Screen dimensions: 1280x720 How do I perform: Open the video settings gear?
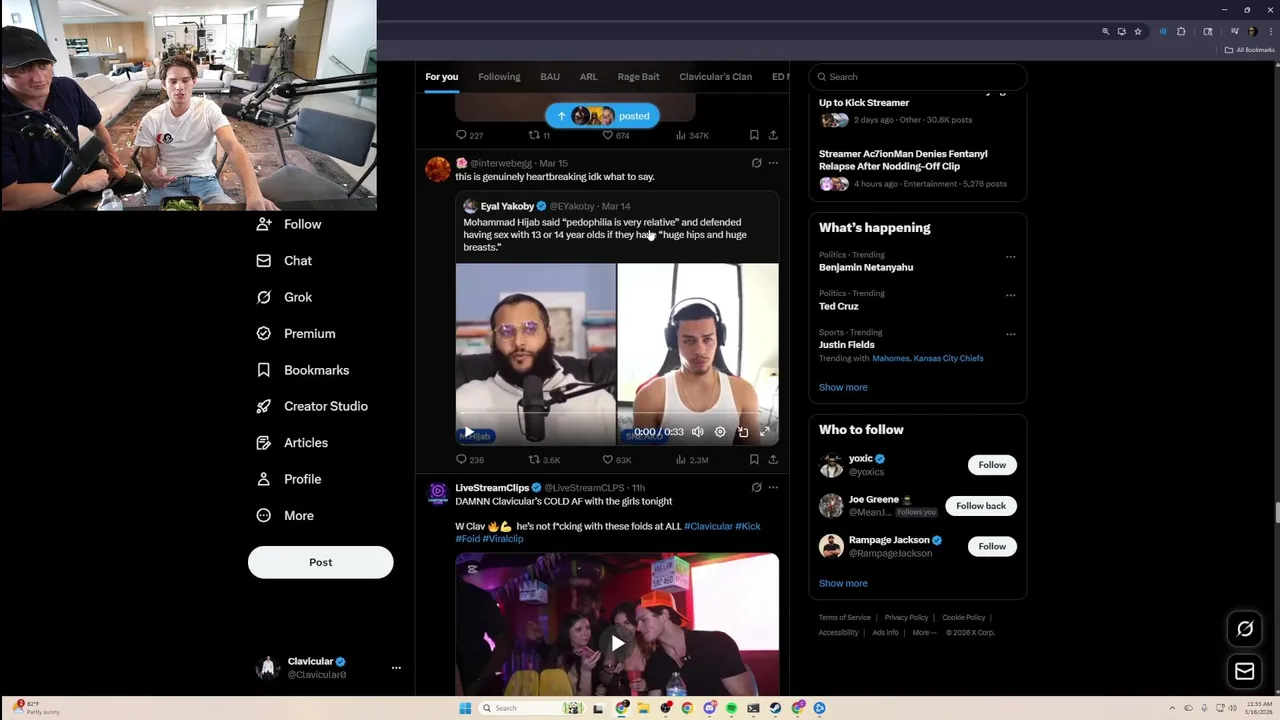coord(720,432)
